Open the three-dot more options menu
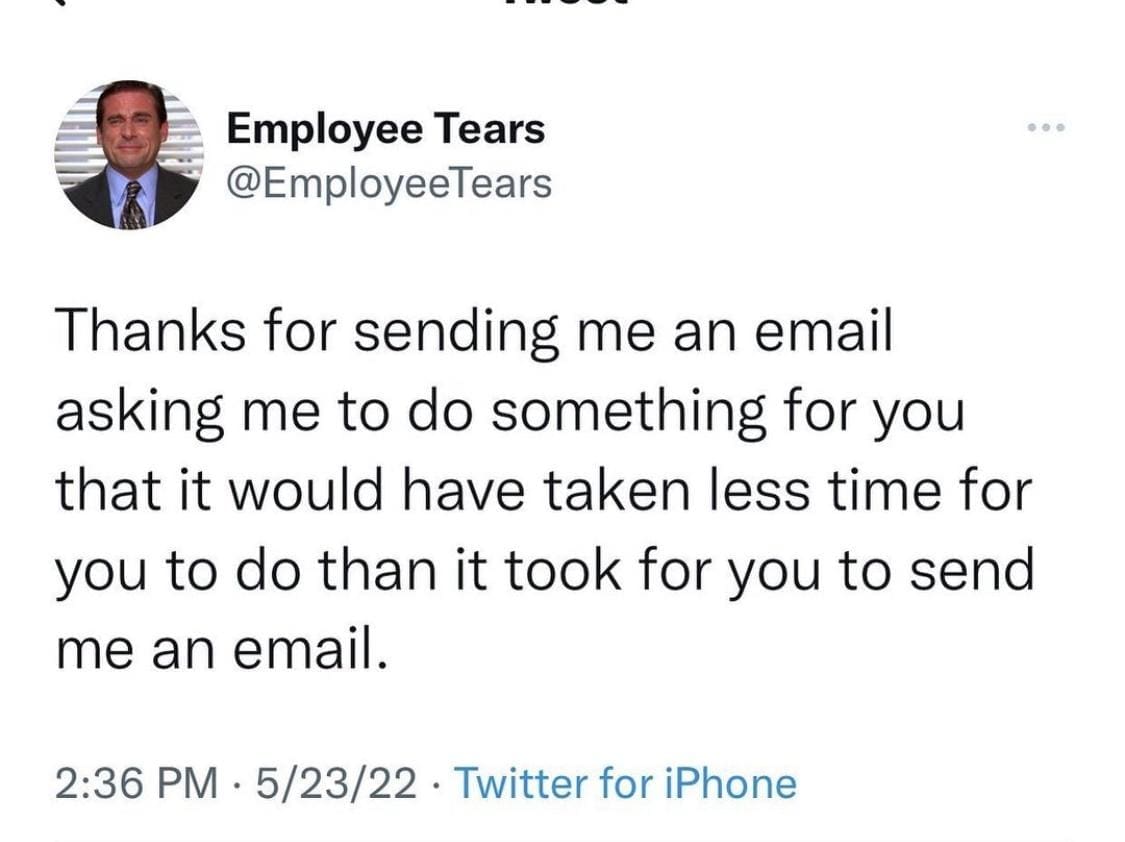The width and height of the screenshot is (1125, 842). pos(1046,128)
